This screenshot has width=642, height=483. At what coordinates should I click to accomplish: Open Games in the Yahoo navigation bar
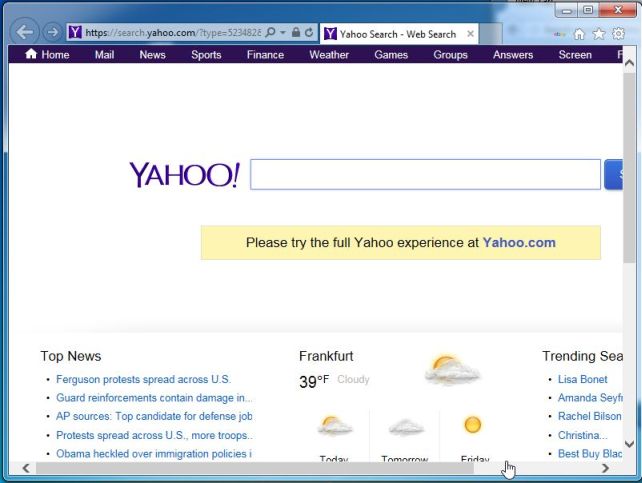click(x=391, y=55)
